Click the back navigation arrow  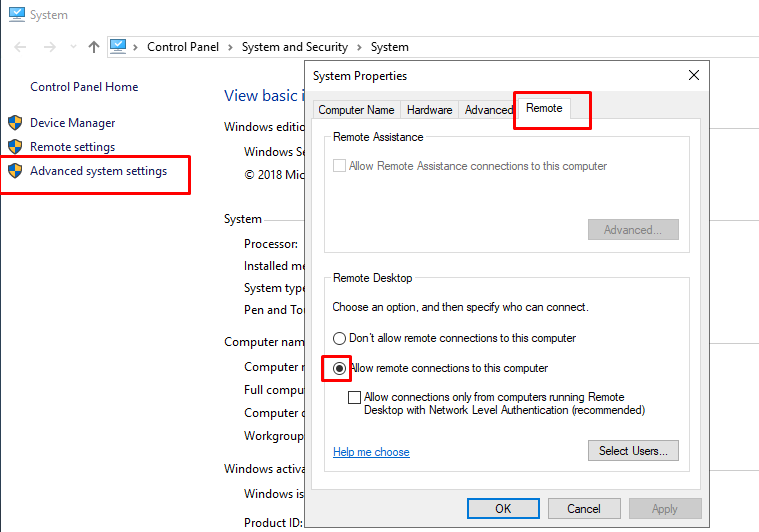pyautogui.click(x=20, y=47)
